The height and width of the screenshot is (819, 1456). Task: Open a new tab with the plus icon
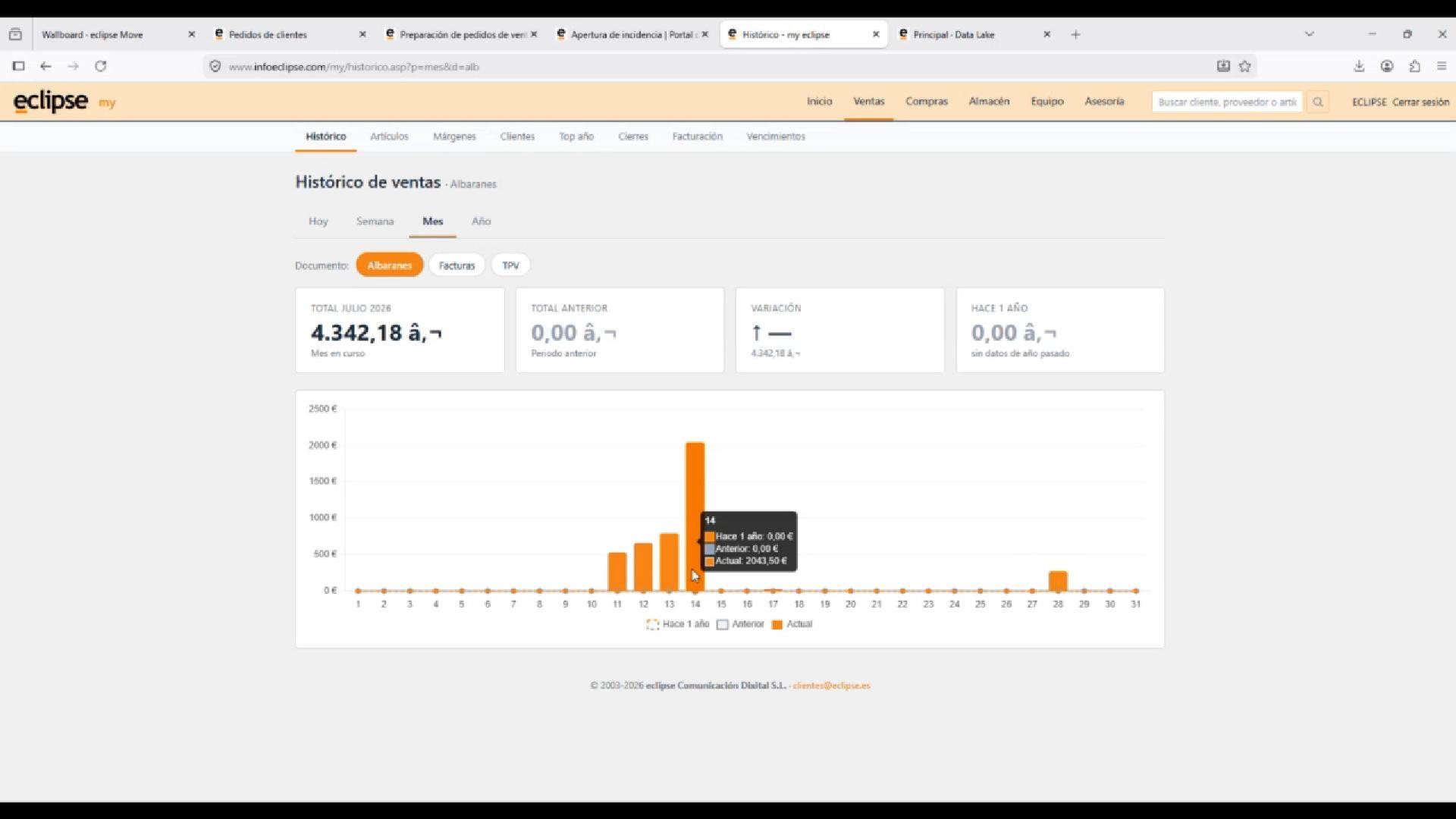pyautogui.click(x=1075, y=34)
